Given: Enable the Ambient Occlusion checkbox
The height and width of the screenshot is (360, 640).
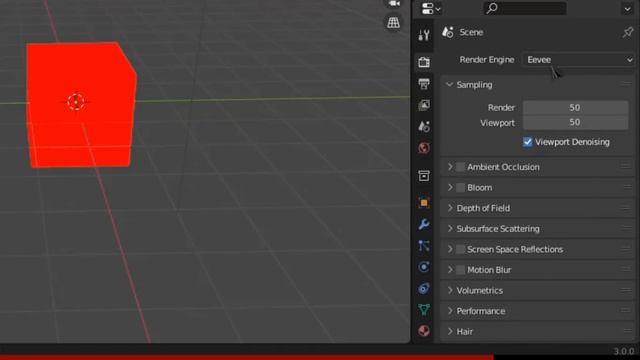Looking at the screenshot, I should tap(460, 167).
